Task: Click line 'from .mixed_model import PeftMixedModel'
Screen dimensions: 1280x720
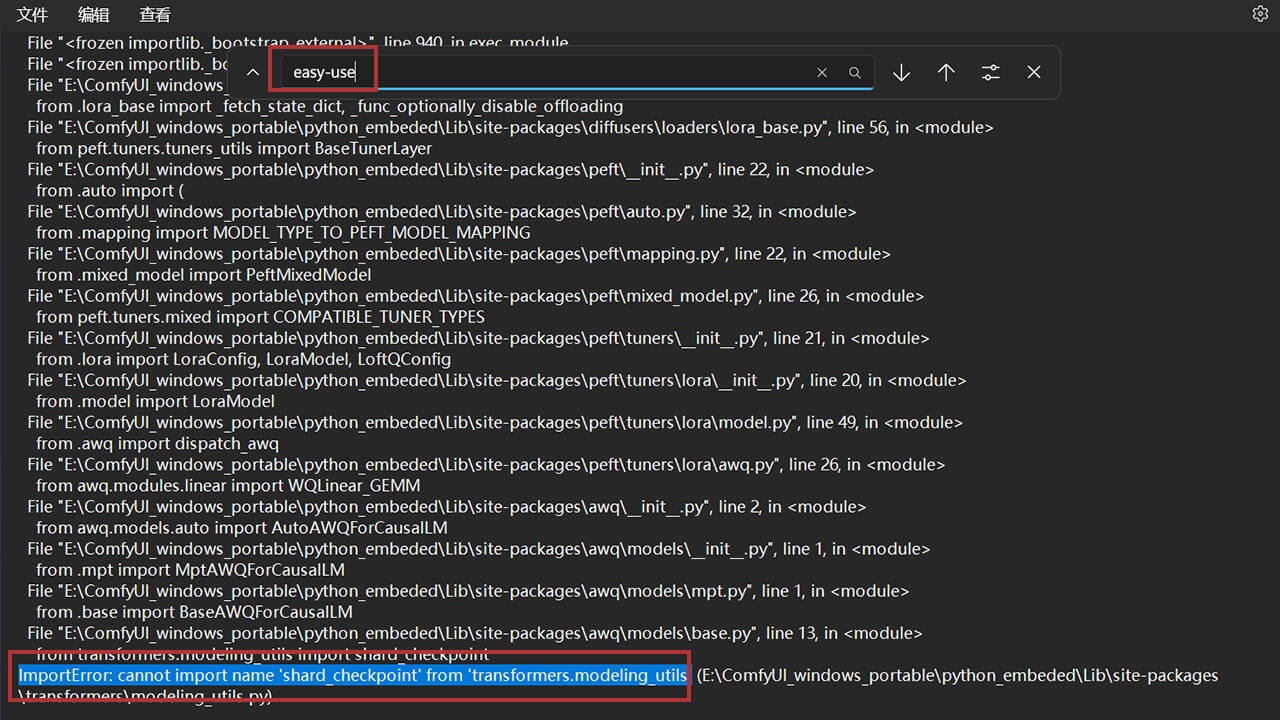Action: pos(203,274)
